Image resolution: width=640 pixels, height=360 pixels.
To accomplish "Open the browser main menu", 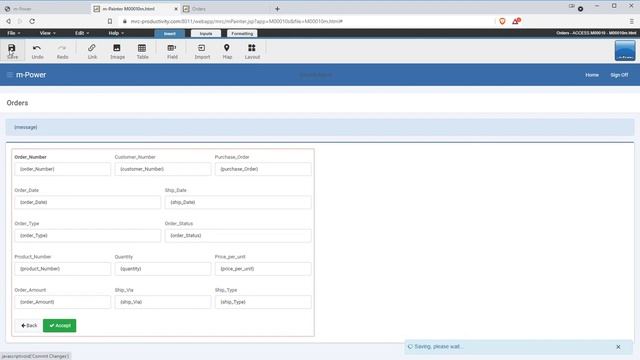I will [631, 21].
